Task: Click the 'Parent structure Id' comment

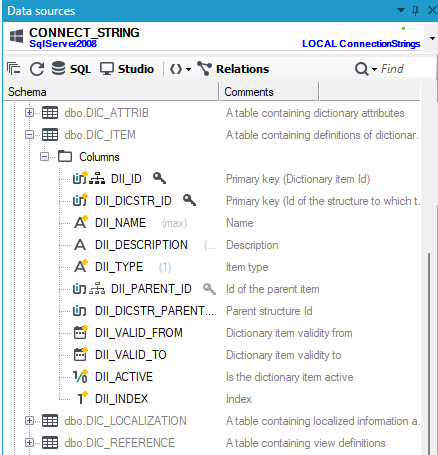Action: (x=269, y=311)
